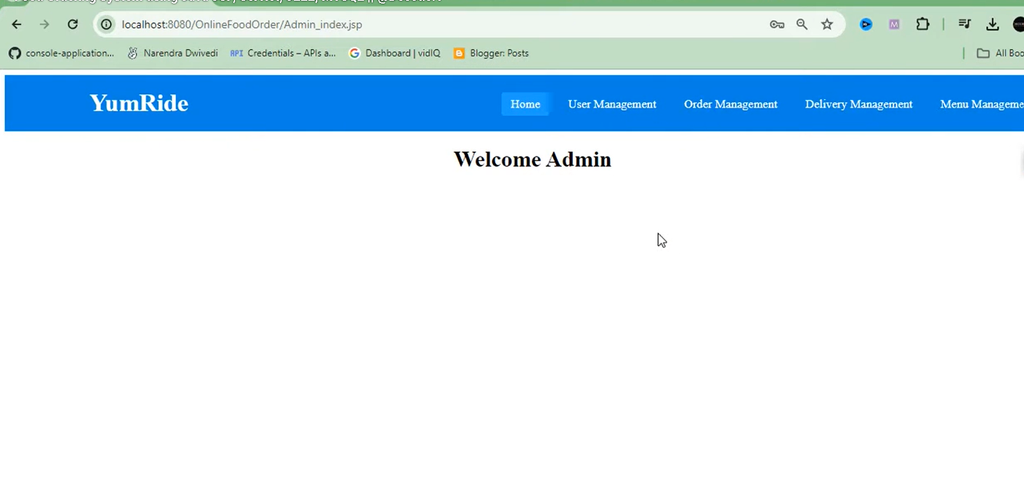Open the All Bookmarks folder
The image size is (1024, 496).
pyautogui.click(x=1000, y=54)
